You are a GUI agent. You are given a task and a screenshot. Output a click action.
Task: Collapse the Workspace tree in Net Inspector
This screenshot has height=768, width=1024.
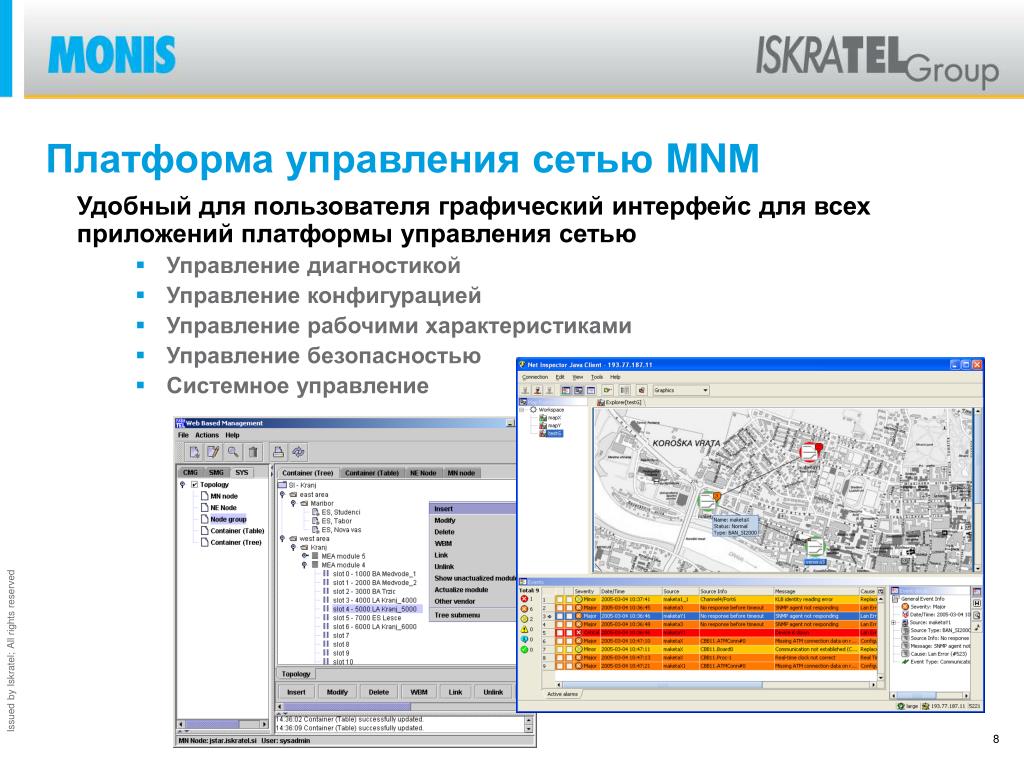tap(523, 409)
